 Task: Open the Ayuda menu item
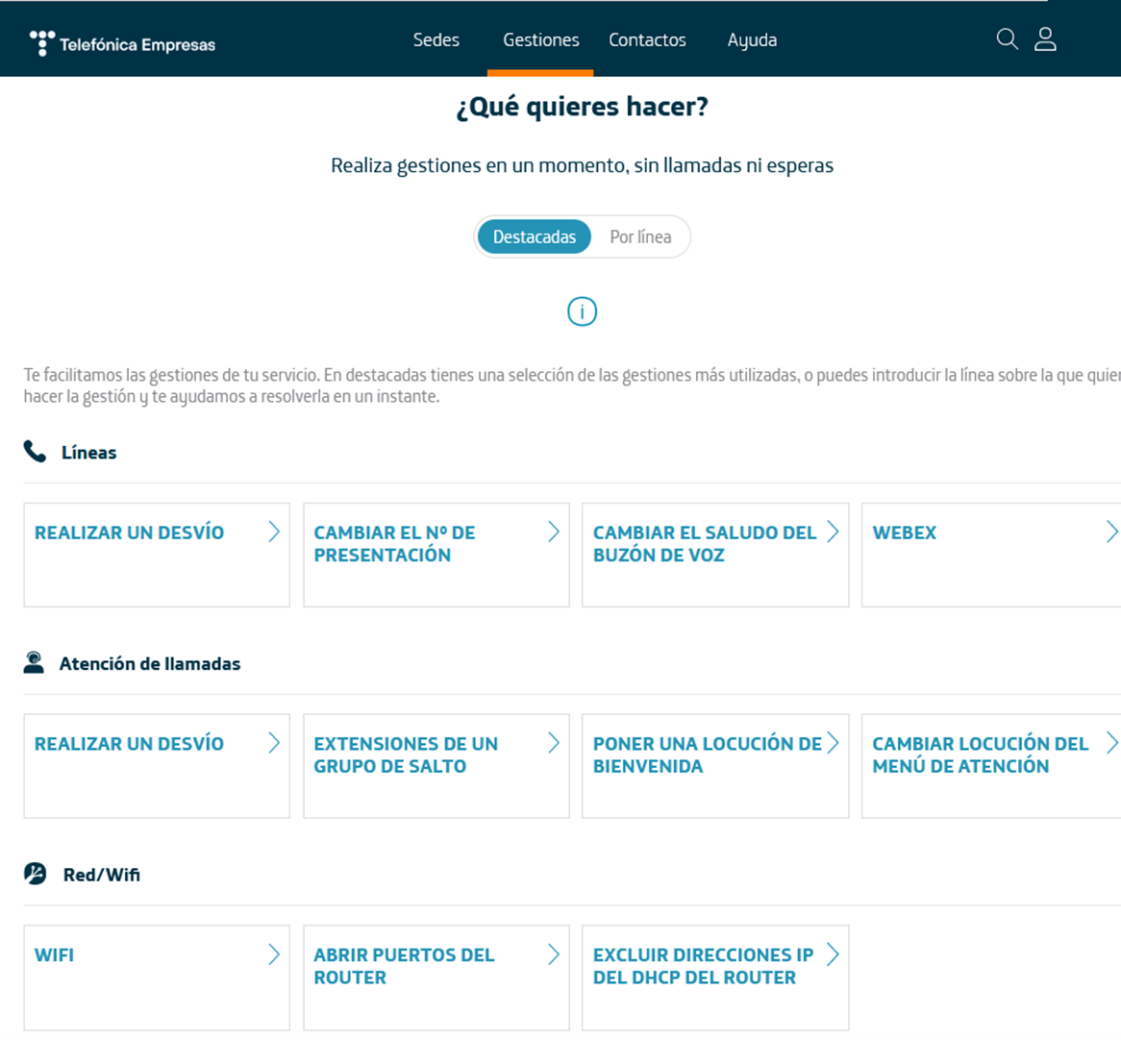coord(752,40)
